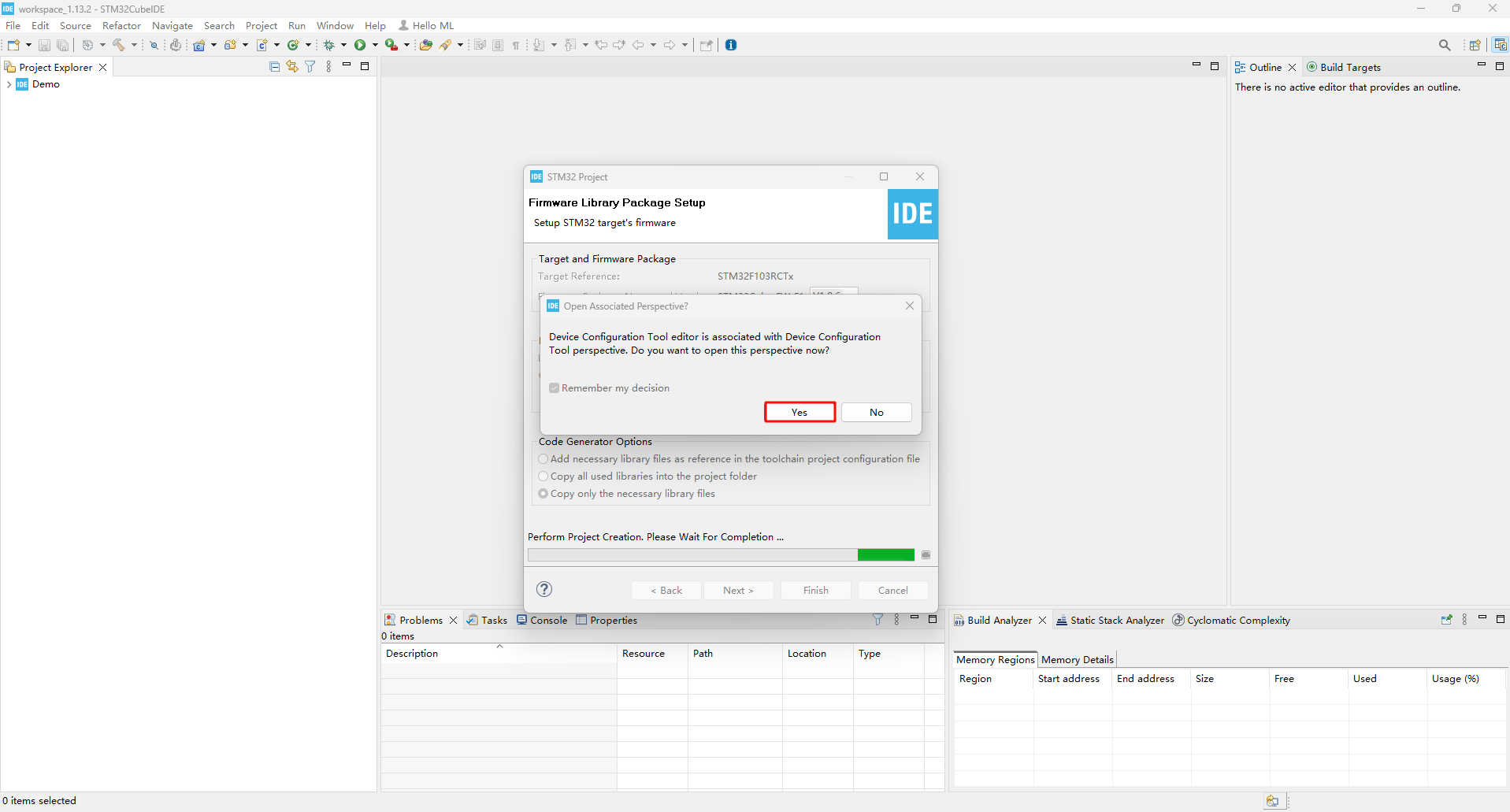Click Hello ML user label
1510x812 pixels.
point(426,25)
